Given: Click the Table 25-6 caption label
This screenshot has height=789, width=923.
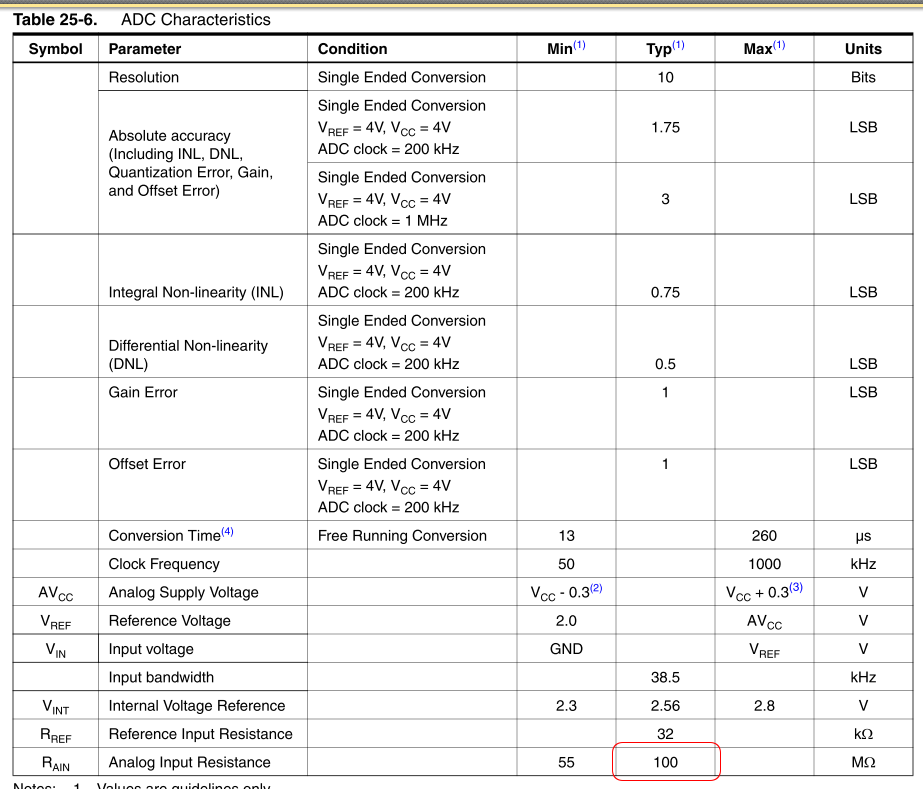Looking at the screenshot, I should tap(55, 19).
